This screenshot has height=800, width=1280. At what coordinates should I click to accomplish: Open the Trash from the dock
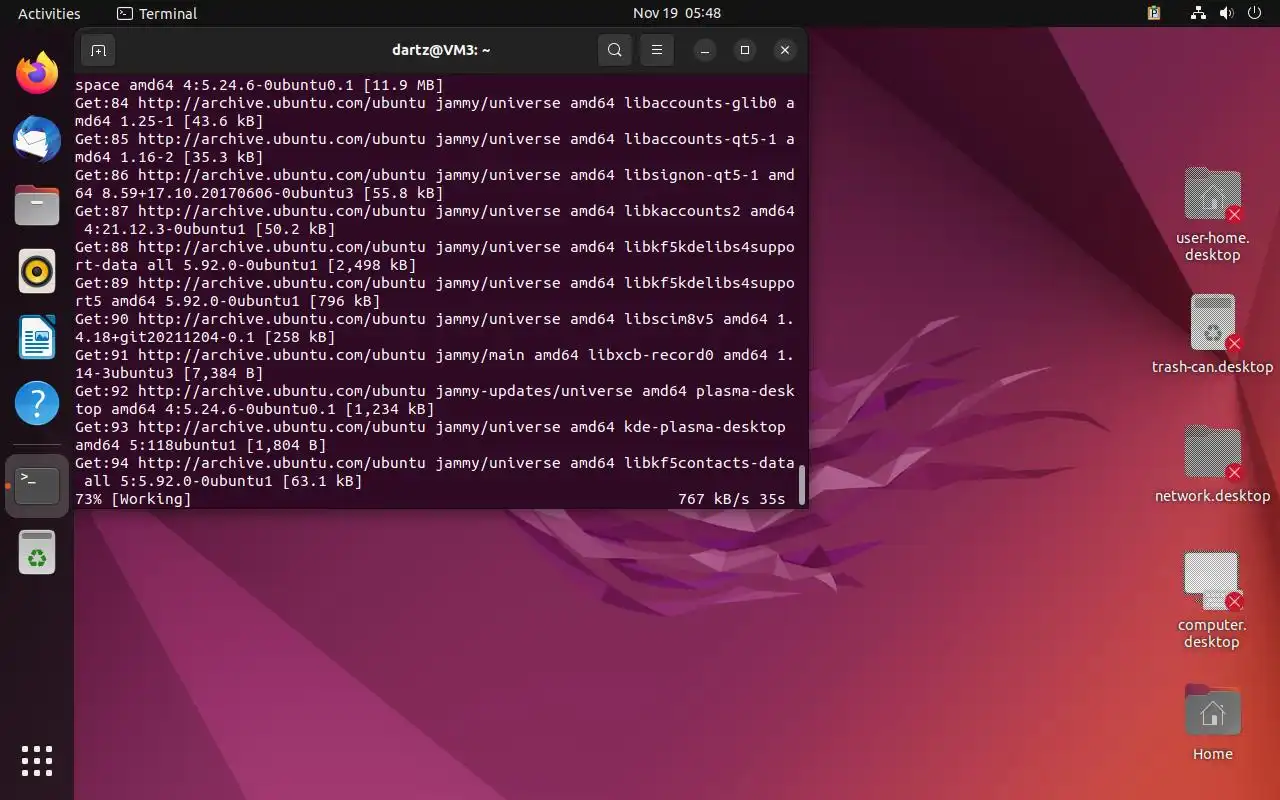click(37, 552)
